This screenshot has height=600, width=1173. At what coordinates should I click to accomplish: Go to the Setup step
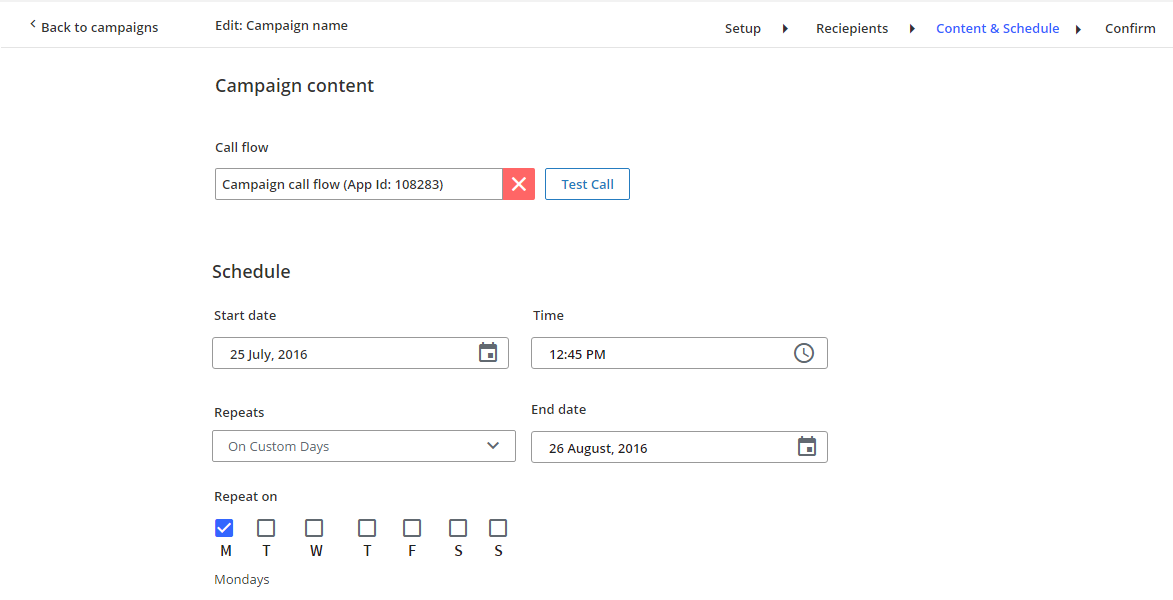click(743, 29)
